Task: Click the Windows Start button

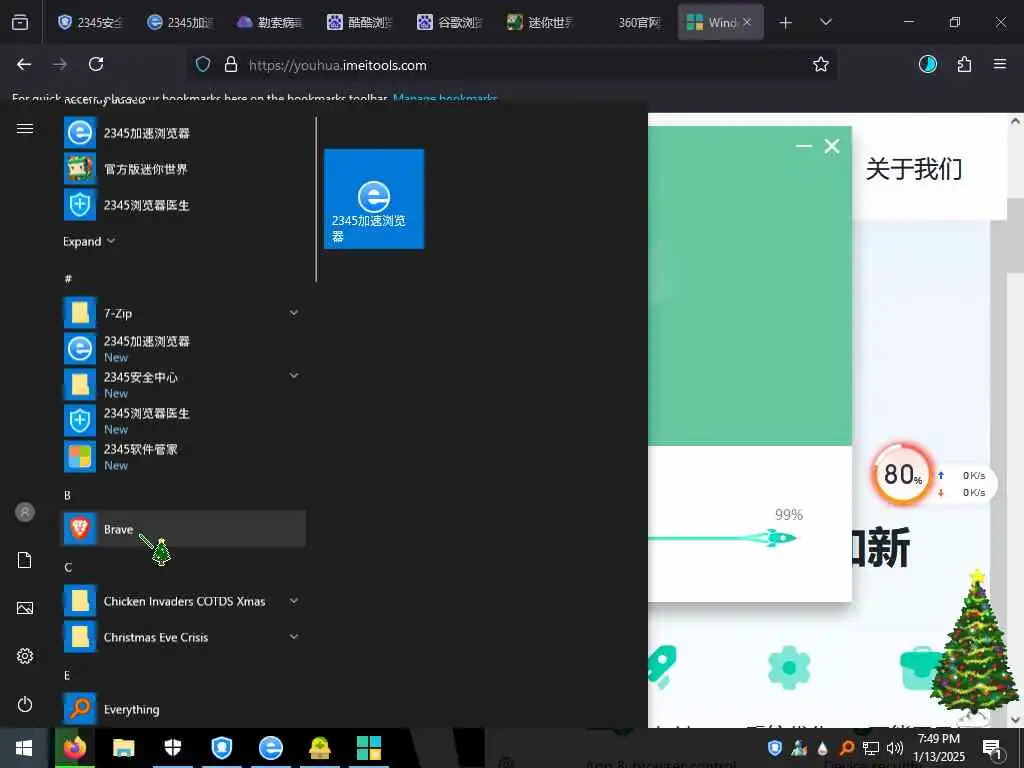Action: [24, 748]
